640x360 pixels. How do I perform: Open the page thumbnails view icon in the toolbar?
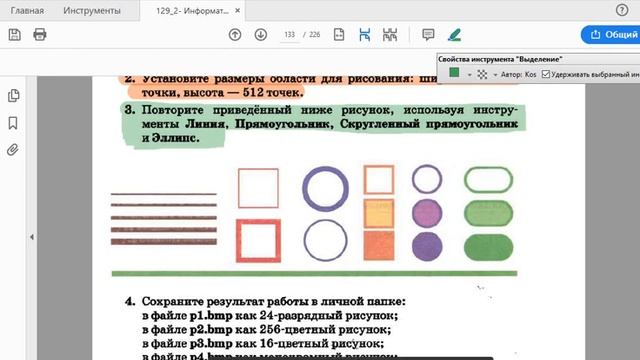click(390, 35)
